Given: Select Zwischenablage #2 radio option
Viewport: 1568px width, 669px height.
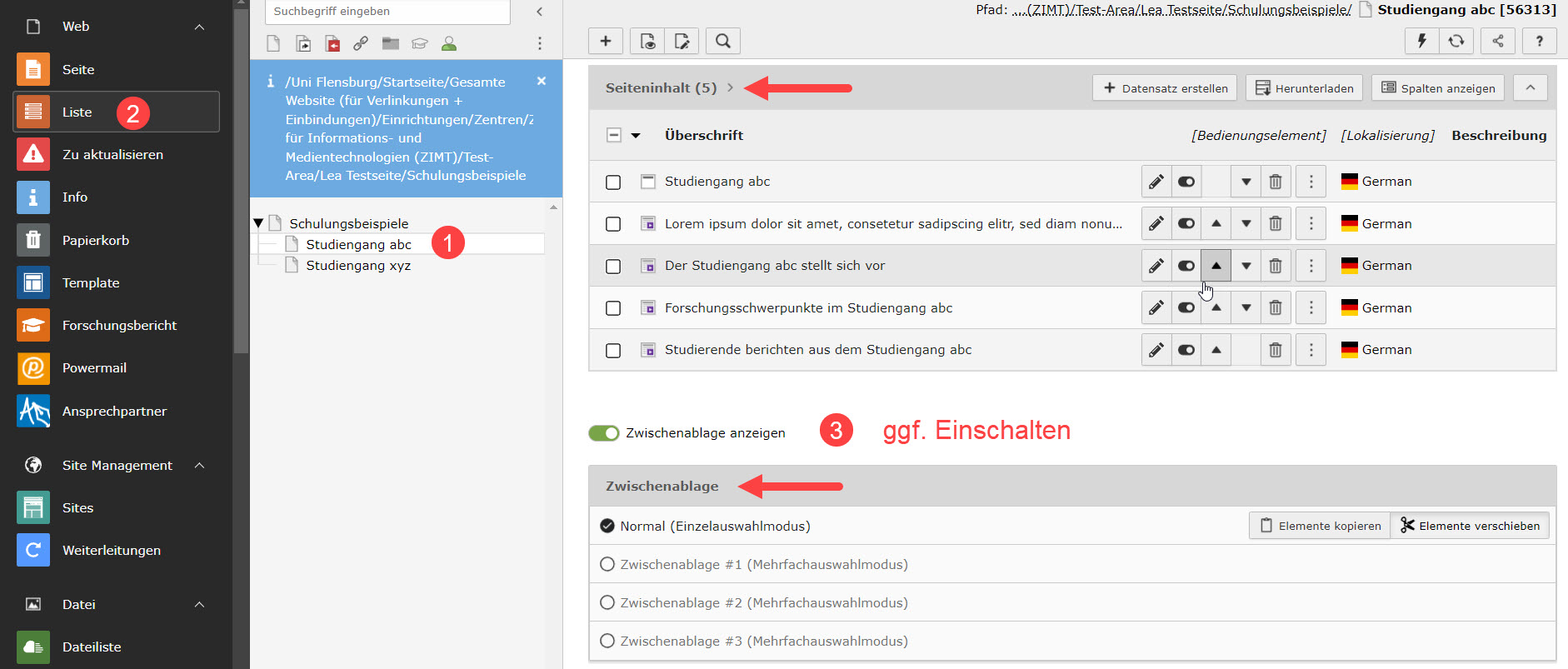Looking at the screenshot, I should click(607, 602).
